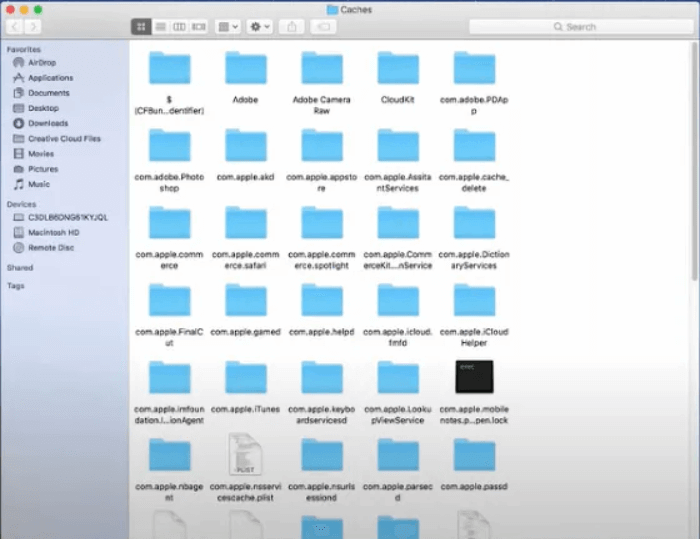
Task: Click the Search field
Action: (x=581, y=27)
